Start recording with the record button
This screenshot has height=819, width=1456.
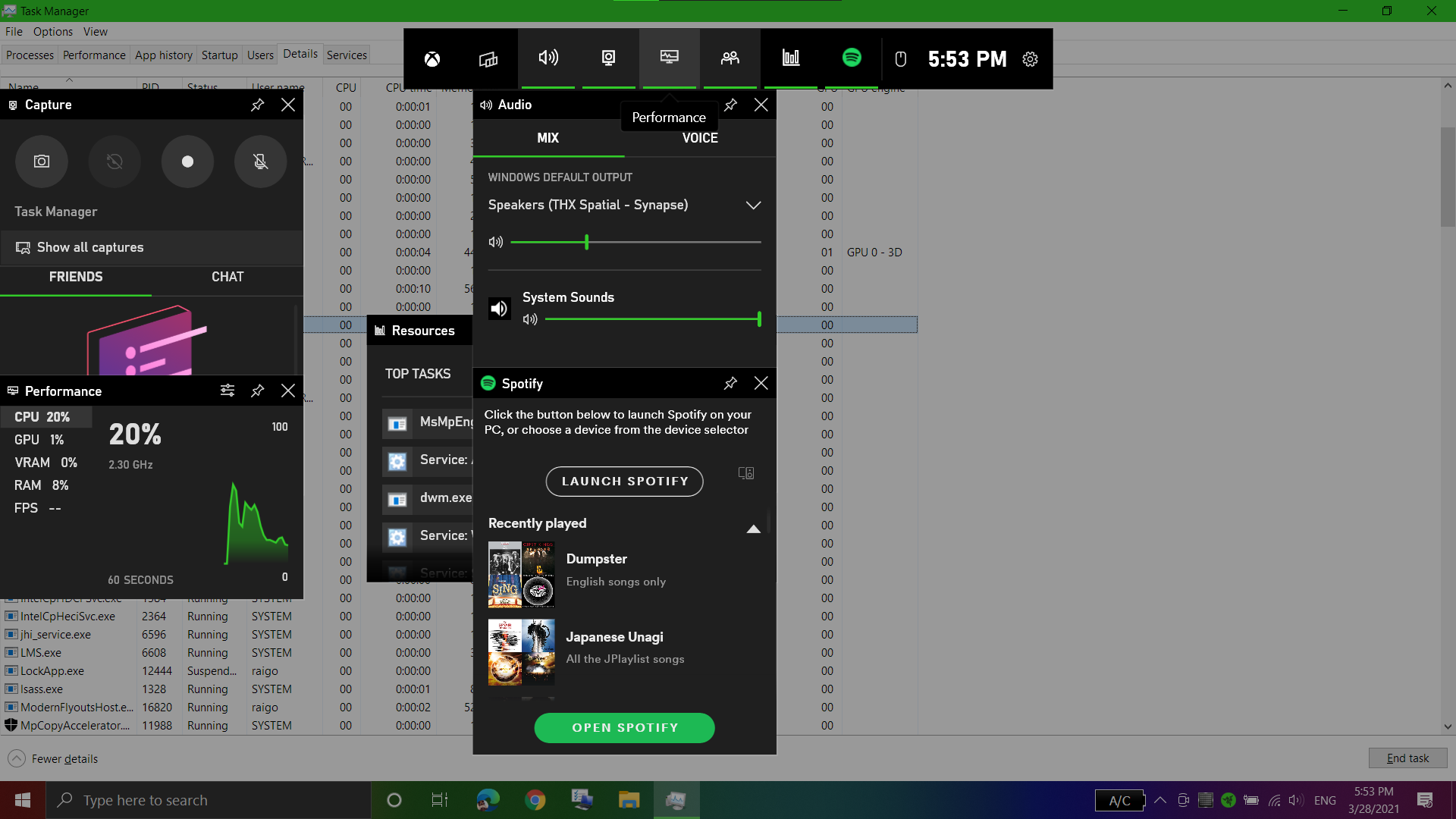pyautogui.click(x=187, y=162)
